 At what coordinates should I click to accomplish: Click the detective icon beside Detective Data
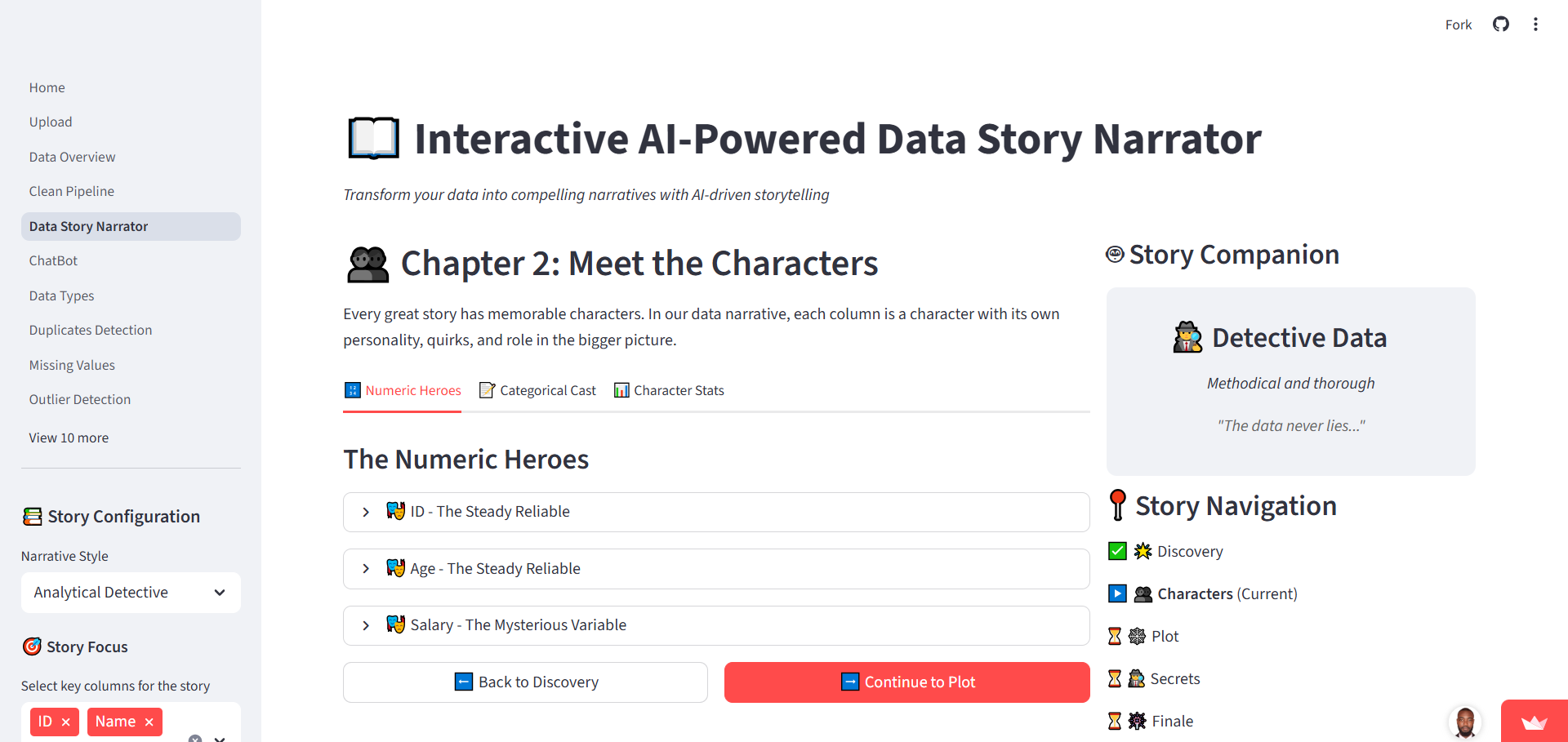coord(1187,337)
